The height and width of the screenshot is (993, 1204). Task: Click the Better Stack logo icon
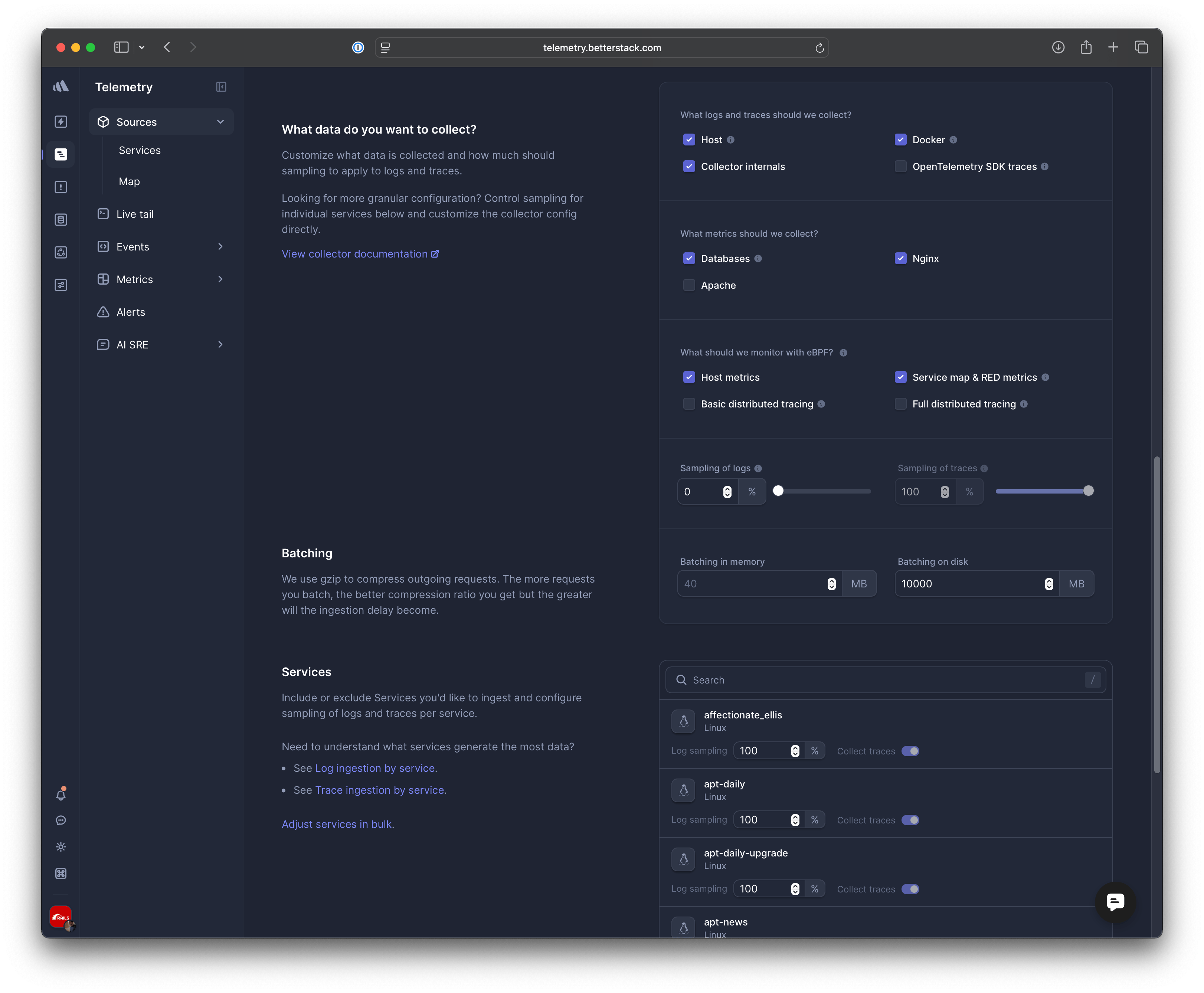click(60, 86)
